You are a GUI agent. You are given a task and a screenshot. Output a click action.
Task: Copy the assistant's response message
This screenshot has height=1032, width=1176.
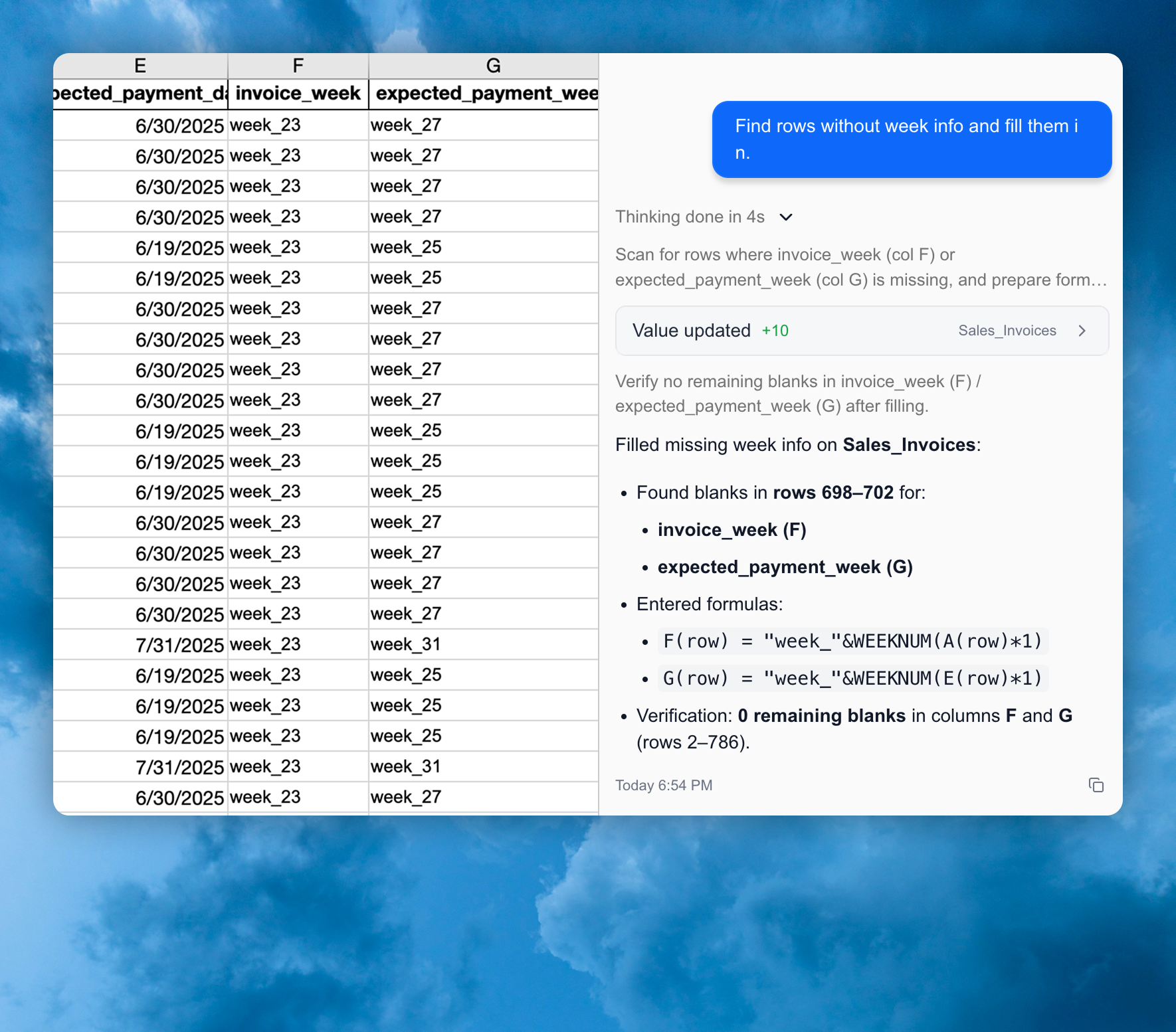point(1096,785)
